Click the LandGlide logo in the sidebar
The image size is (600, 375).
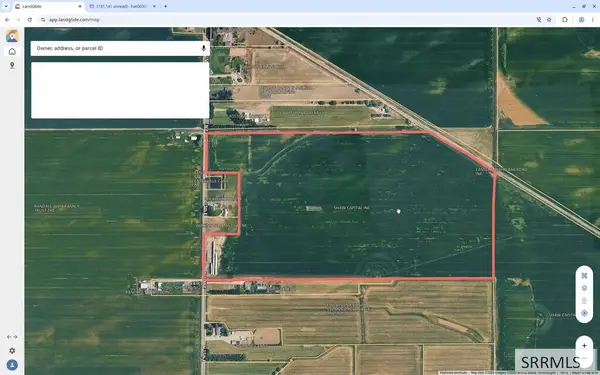click(12, 36)
